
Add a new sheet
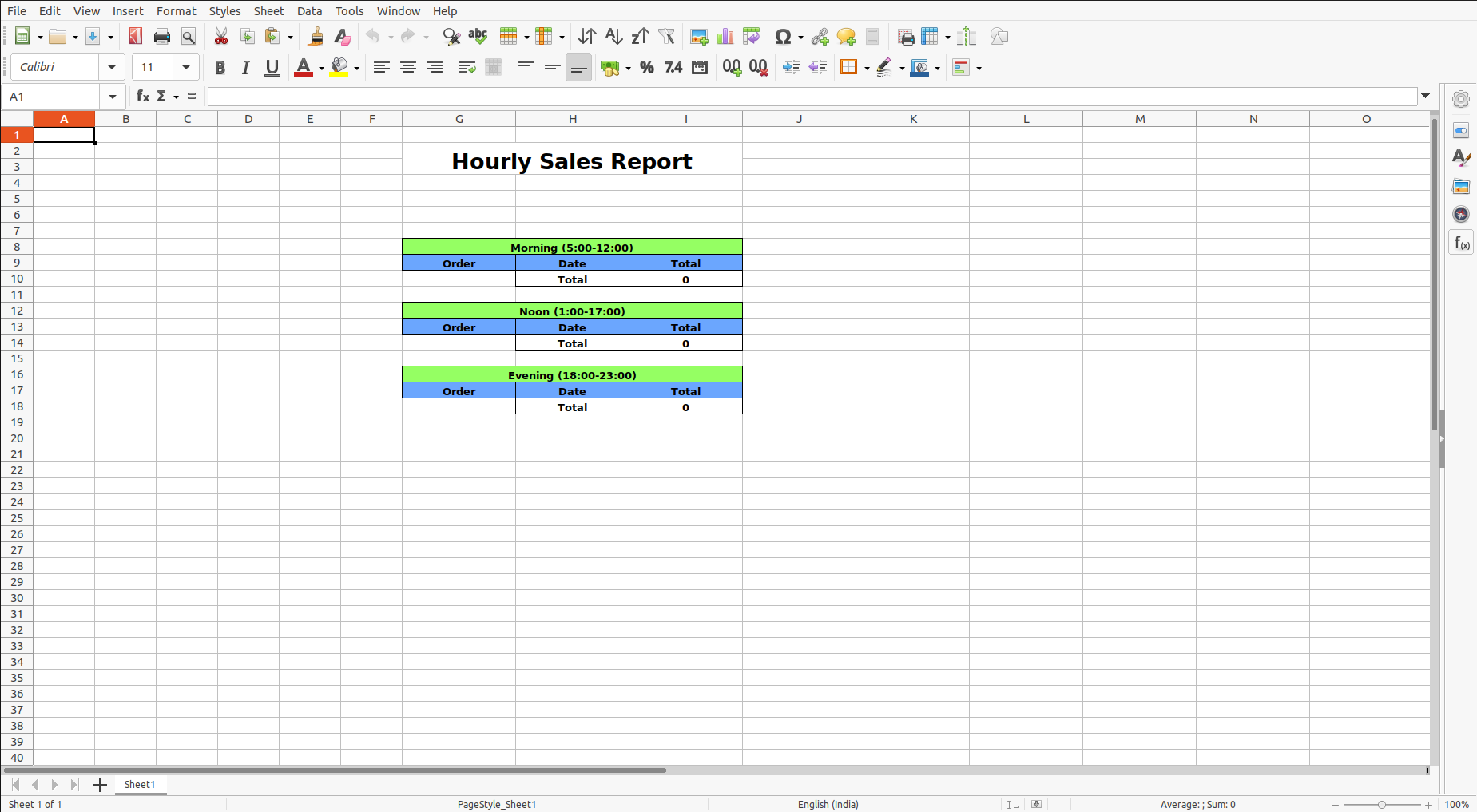[x=100, y=785]
